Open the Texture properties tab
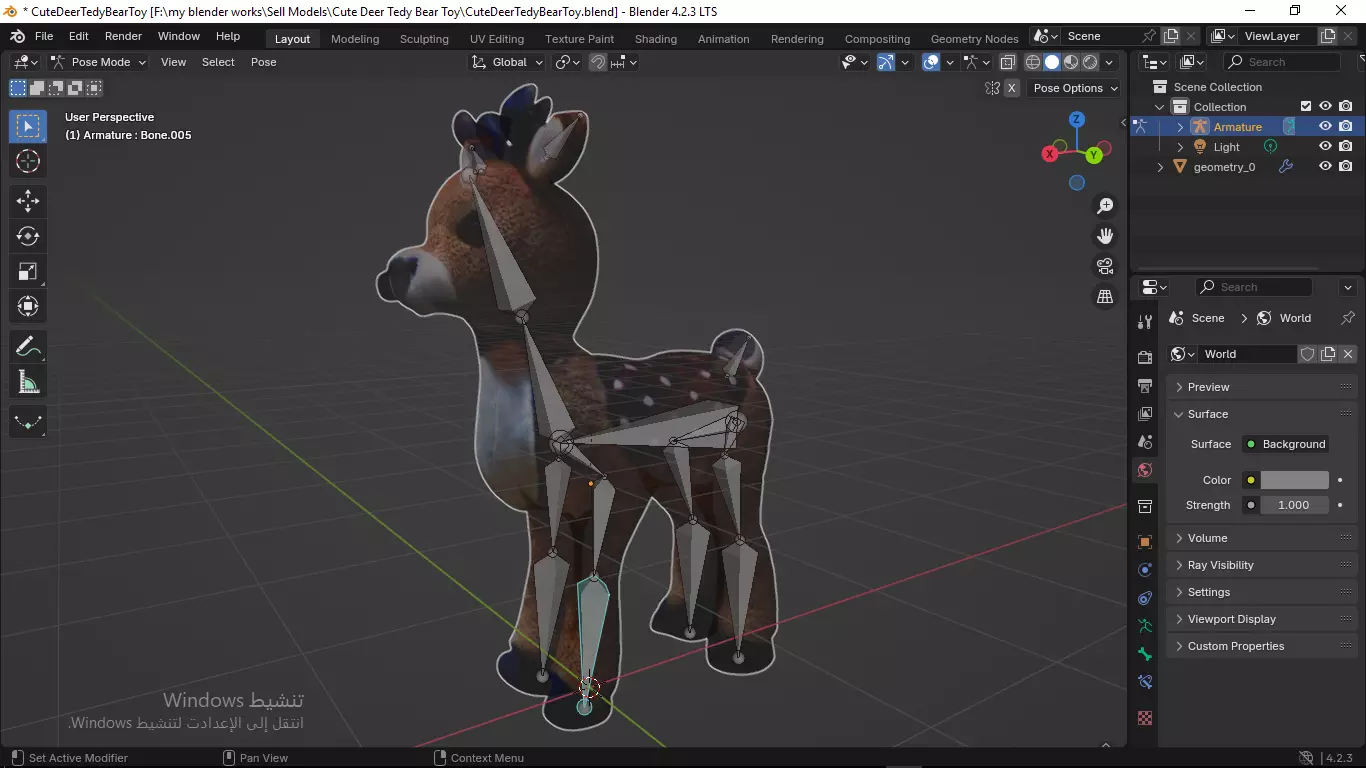The height and width of the screenshot is (768, 1366). pyautogui.click(x=1145, y=718)
